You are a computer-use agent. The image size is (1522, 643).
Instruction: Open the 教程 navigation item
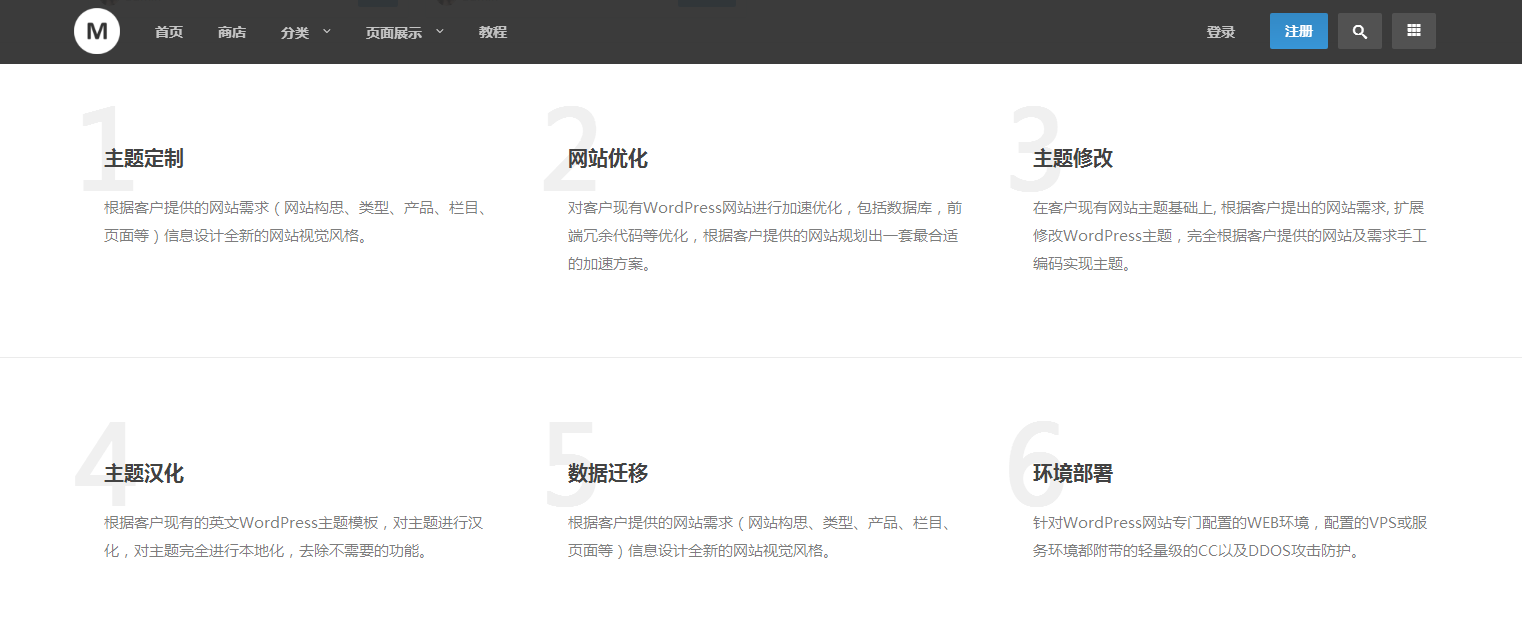click(493, 32)
